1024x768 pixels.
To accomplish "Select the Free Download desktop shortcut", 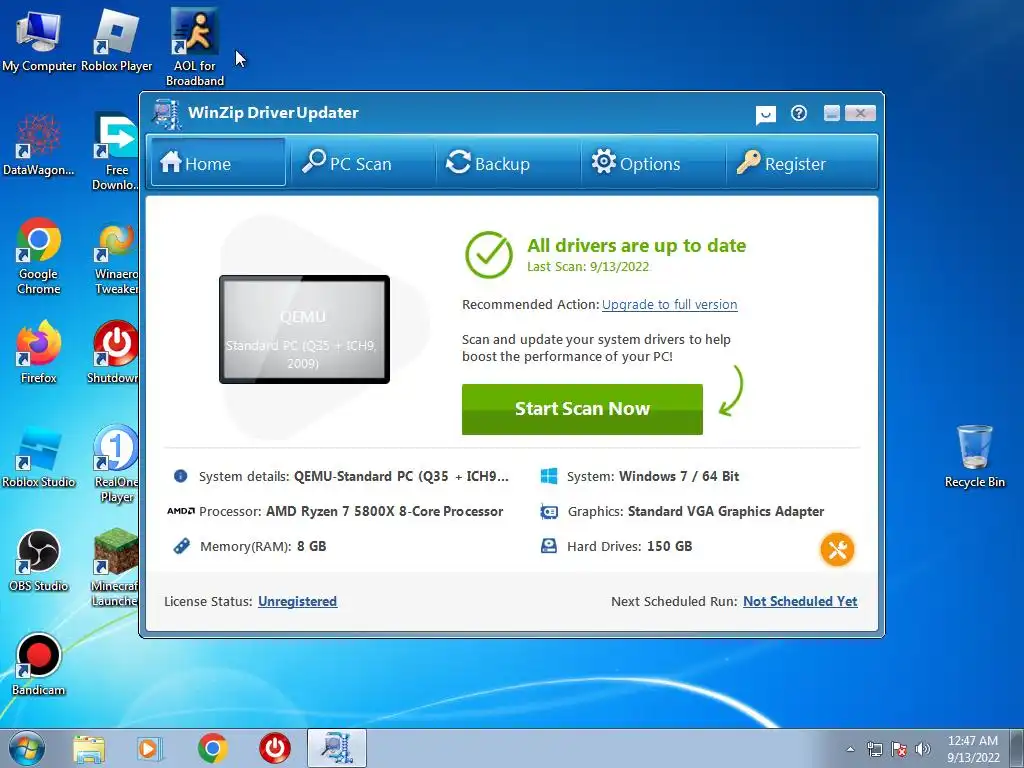I will [x=116, y=152].
